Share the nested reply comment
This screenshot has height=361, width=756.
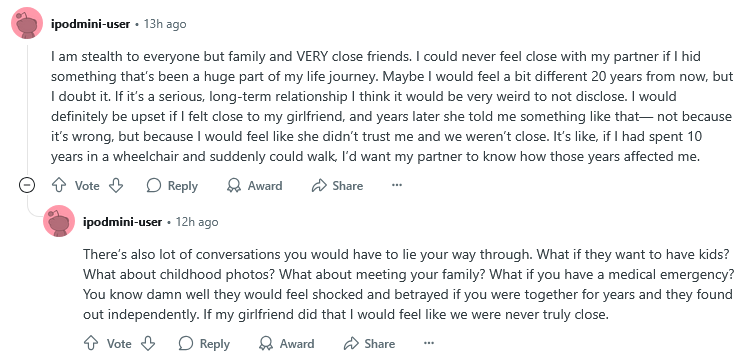[369, 344]
